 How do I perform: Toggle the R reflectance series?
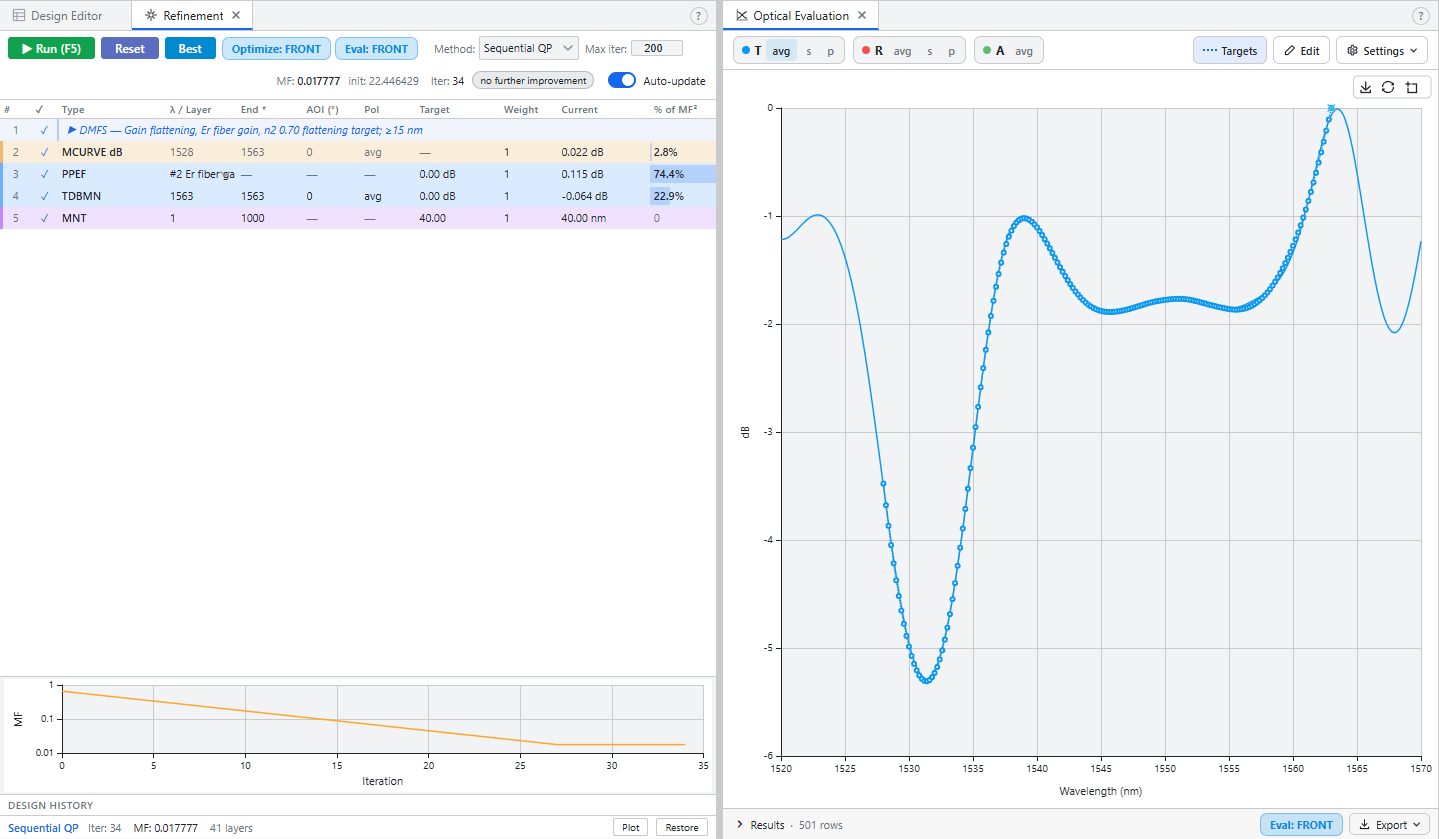tap(872, 50)
